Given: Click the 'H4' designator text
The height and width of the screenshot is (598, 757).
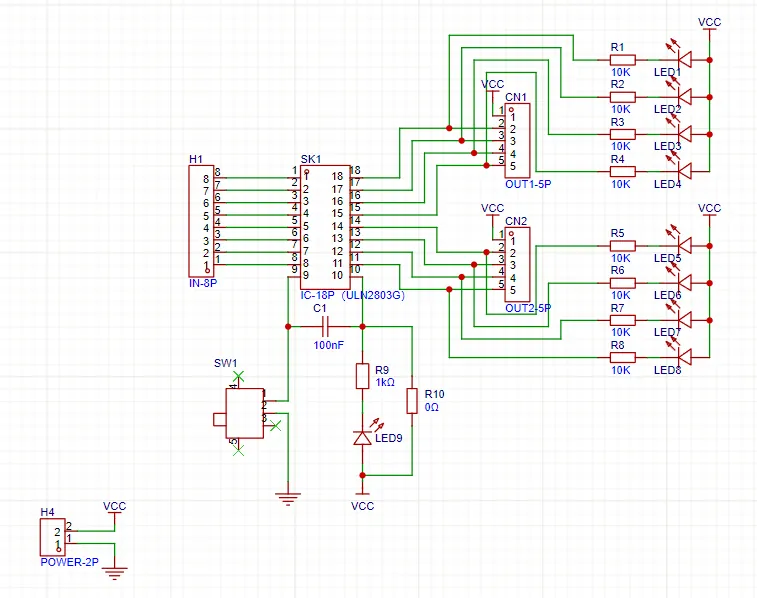Looking at the screenshot, I should click(x=47, y=512).
